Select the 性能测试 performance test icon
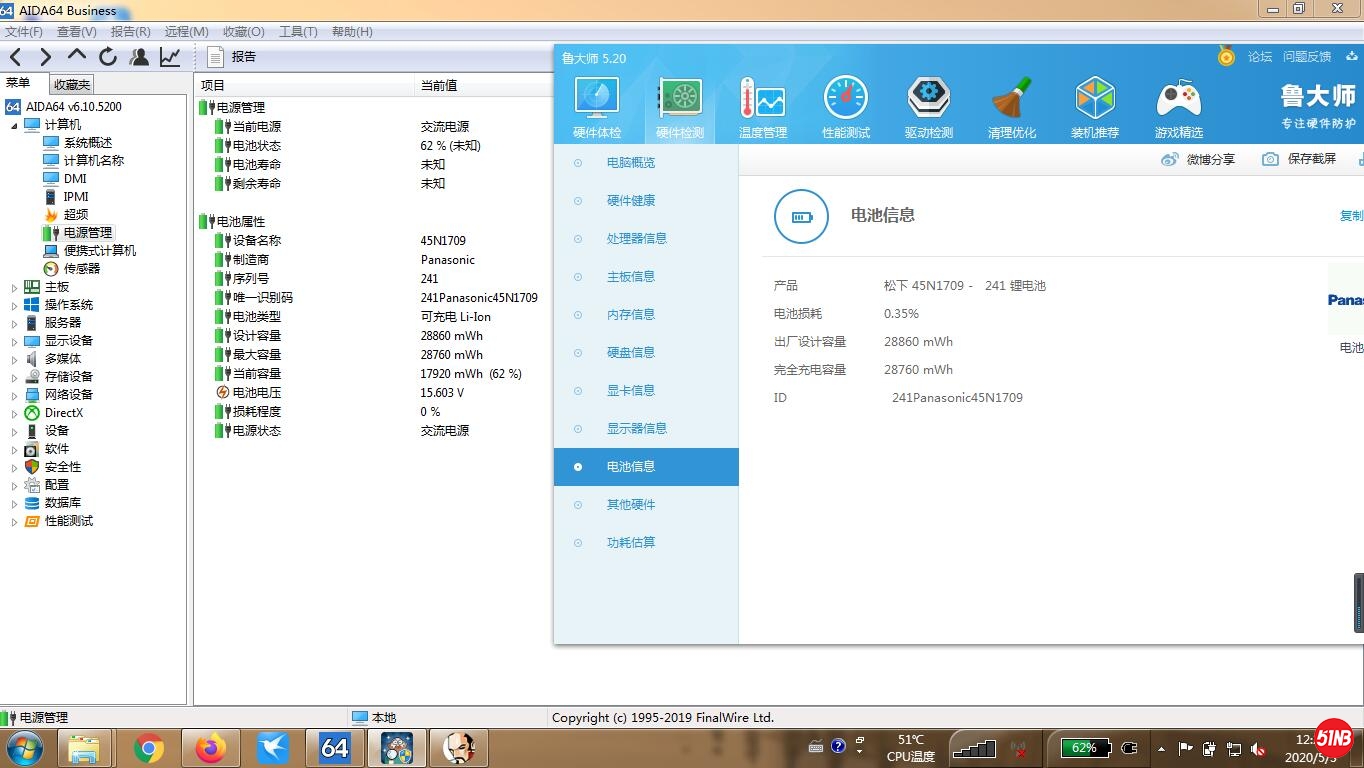Image resolution: width=1364 pixels, height=768 pixels. [845, 100]
